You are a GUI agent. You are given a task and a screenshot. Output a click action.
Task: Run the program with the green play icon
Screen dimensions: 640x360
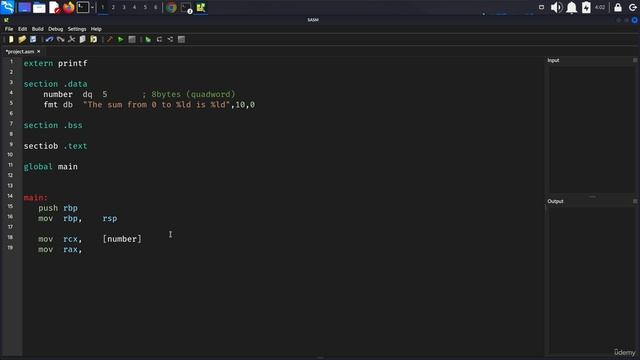pyautogui.click(x=120, y=39)
